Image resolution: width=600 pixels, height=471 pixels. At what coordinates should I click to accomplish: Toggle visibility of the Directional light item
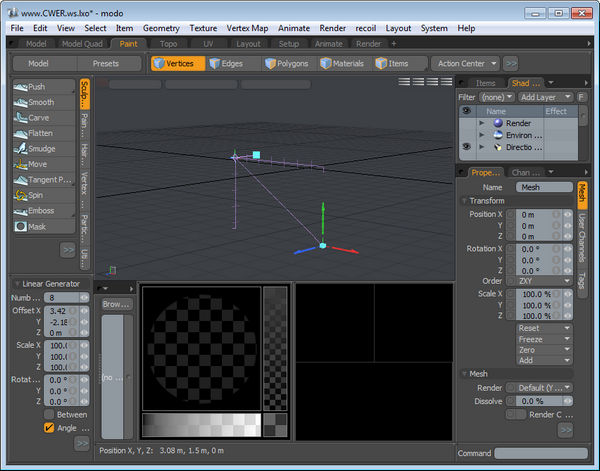[x=465, y=147]
